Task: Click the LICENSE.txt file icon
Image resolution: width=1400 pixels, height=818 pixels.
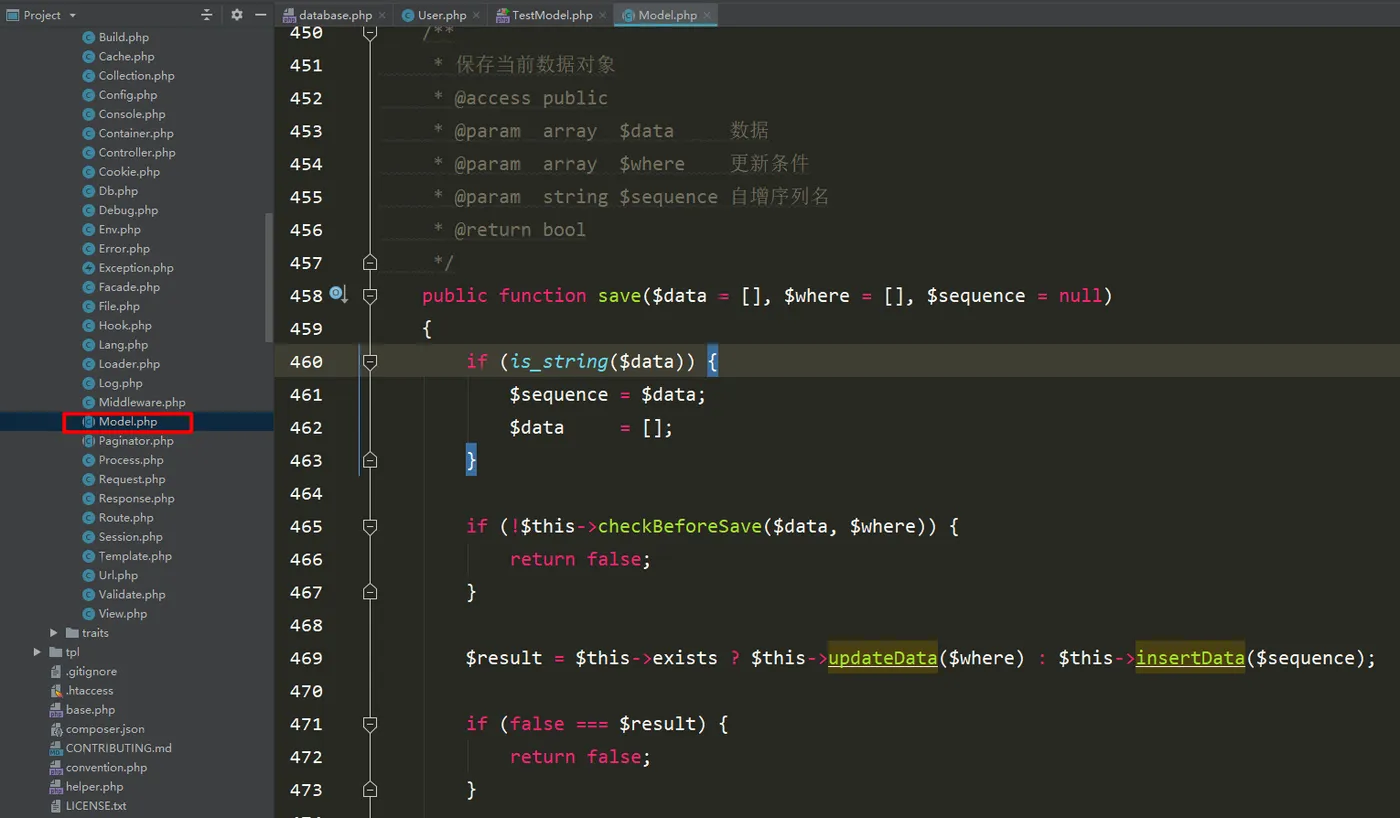Action: coord(56,806)
